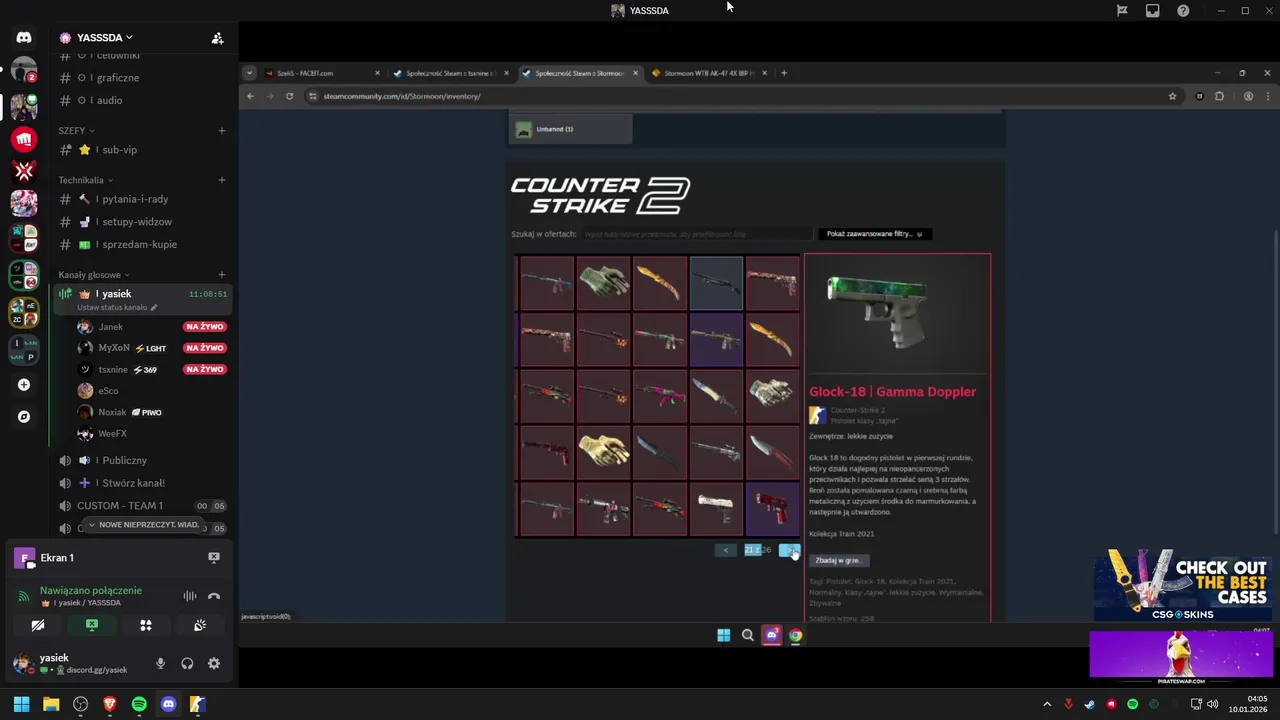Open Brave browser from the Windows taskbar

[x=110, y=704]
